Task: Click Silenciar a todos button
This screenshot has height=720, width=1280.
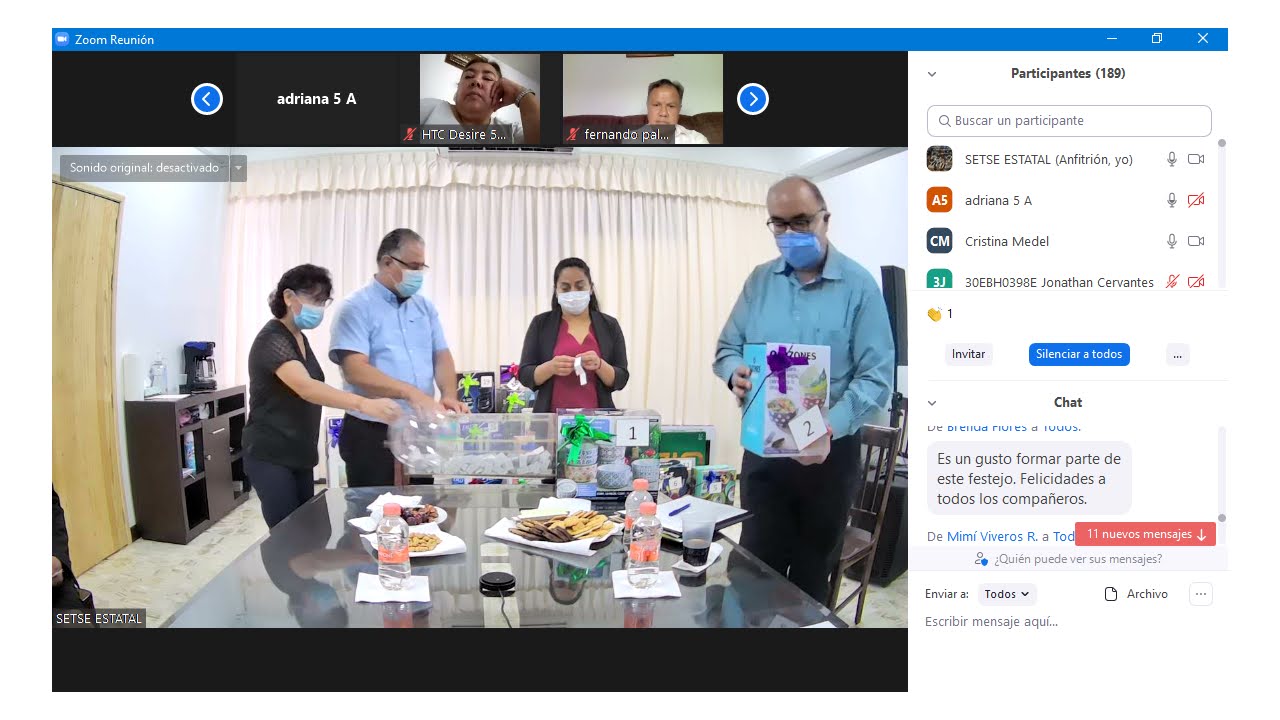Action: click(x=1079, y=354)
